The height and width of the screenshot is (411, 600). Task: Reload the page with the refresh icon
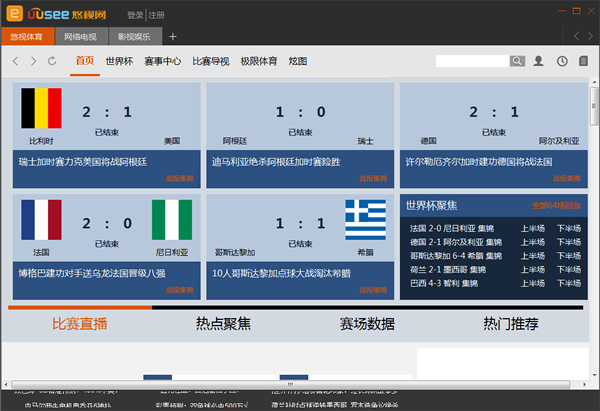pyautogui.click(x=52, y=61)
